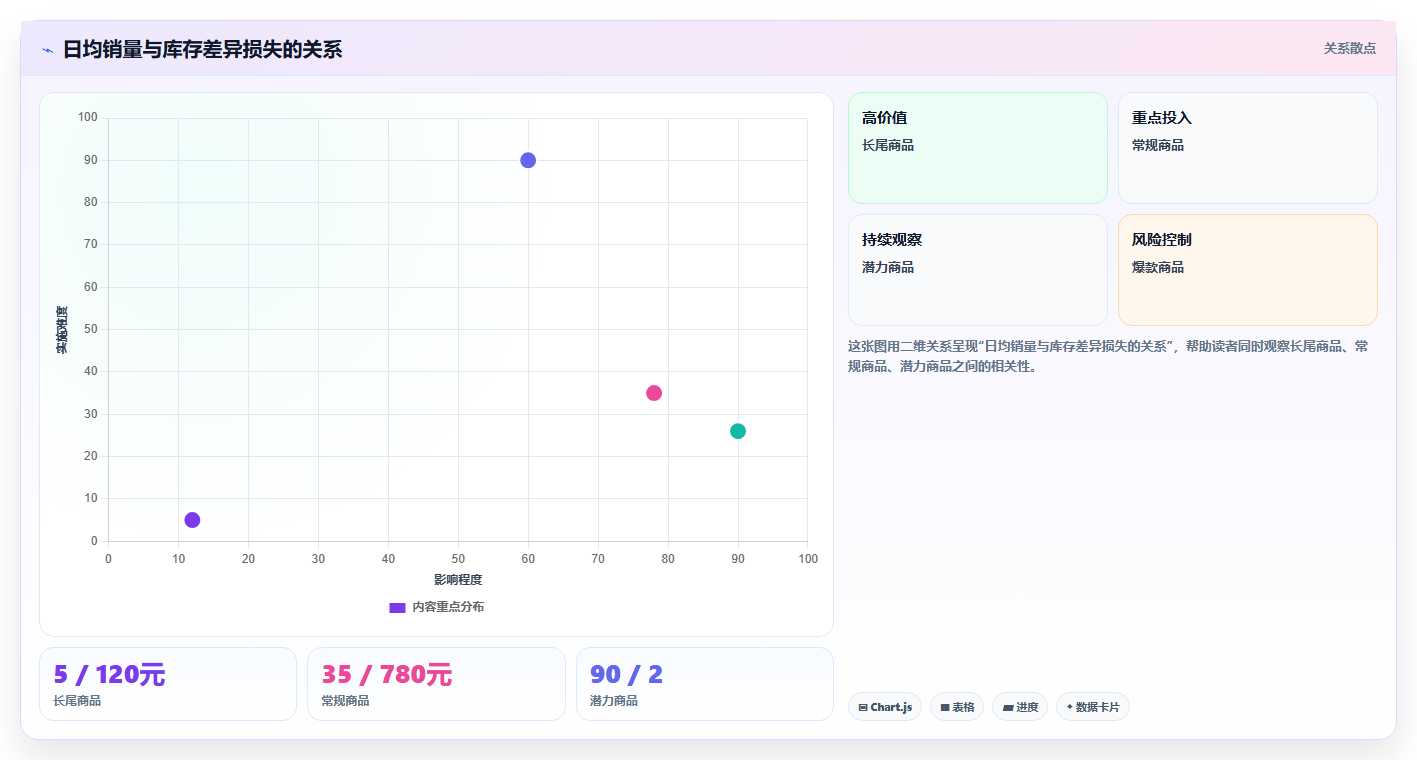Click the 影响程度 x-axis title
The height and width of the screenshot is (760, 1417).
pos(458,580)
